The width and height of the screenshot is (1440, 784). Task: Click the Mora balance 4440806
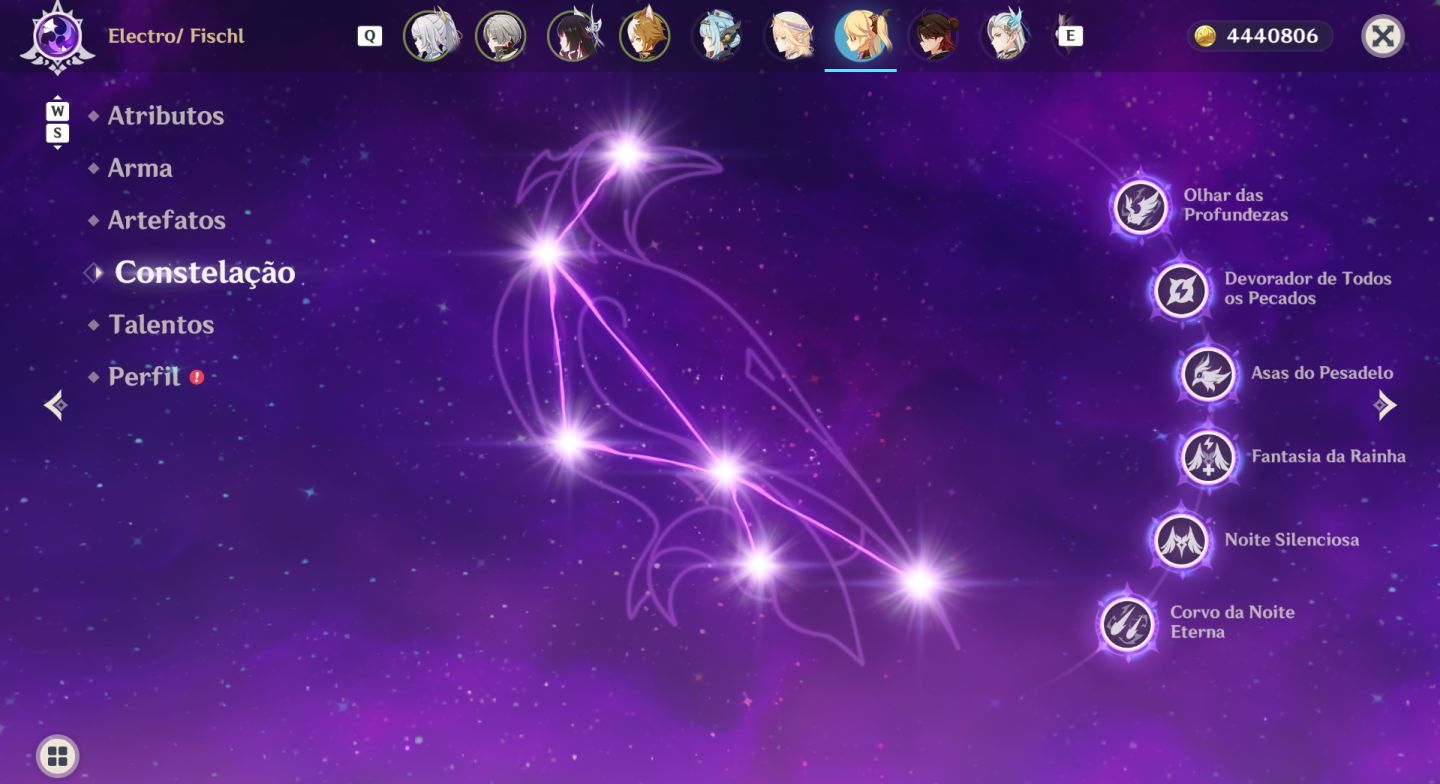click(1272, 37)
